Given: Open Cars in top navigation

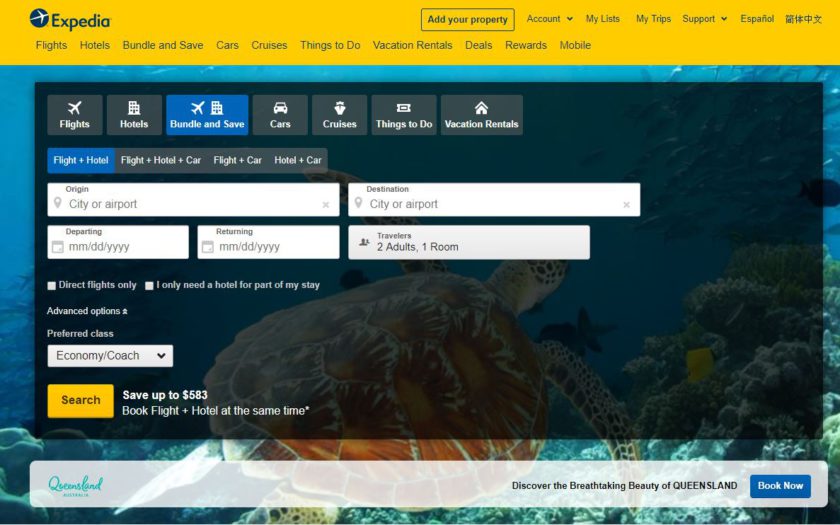Looking at the screenshot, I should [227, 45].
